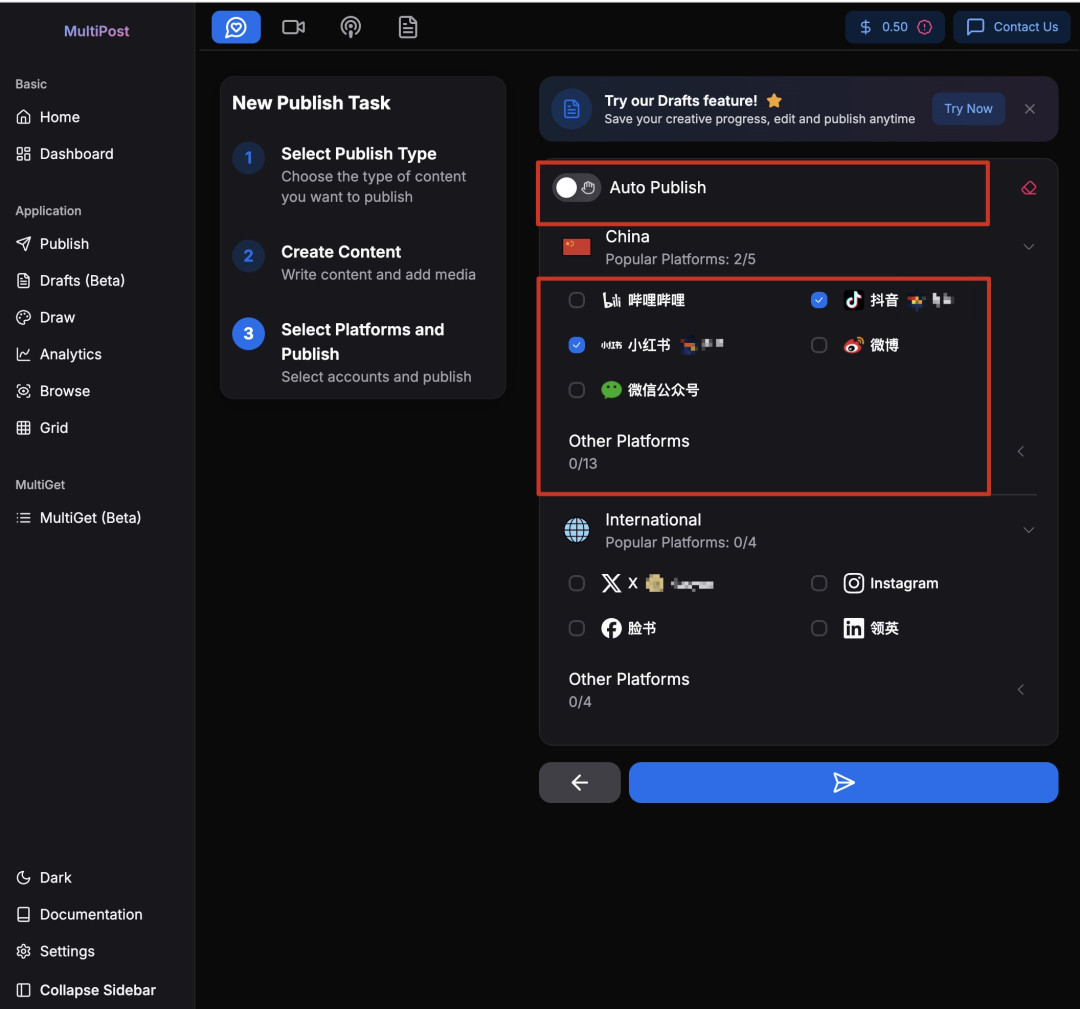Go back with the left arrow button
Viewport: 1080px width, 1009px height.
click(x=579, y=782)
